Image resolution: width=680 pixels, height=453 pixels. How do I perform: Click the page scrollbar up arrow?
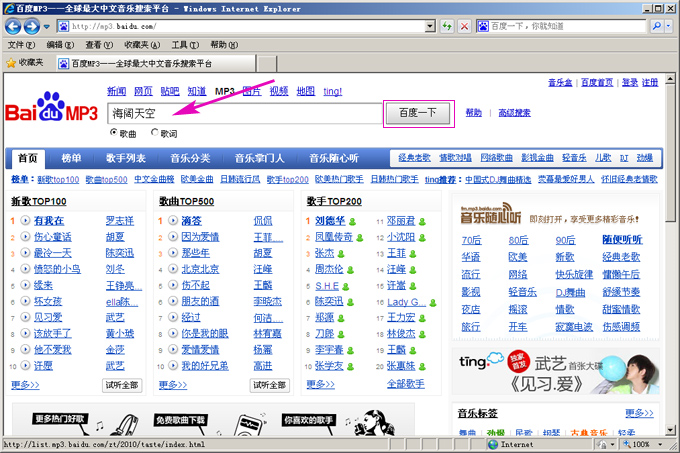tap(670, 79)
